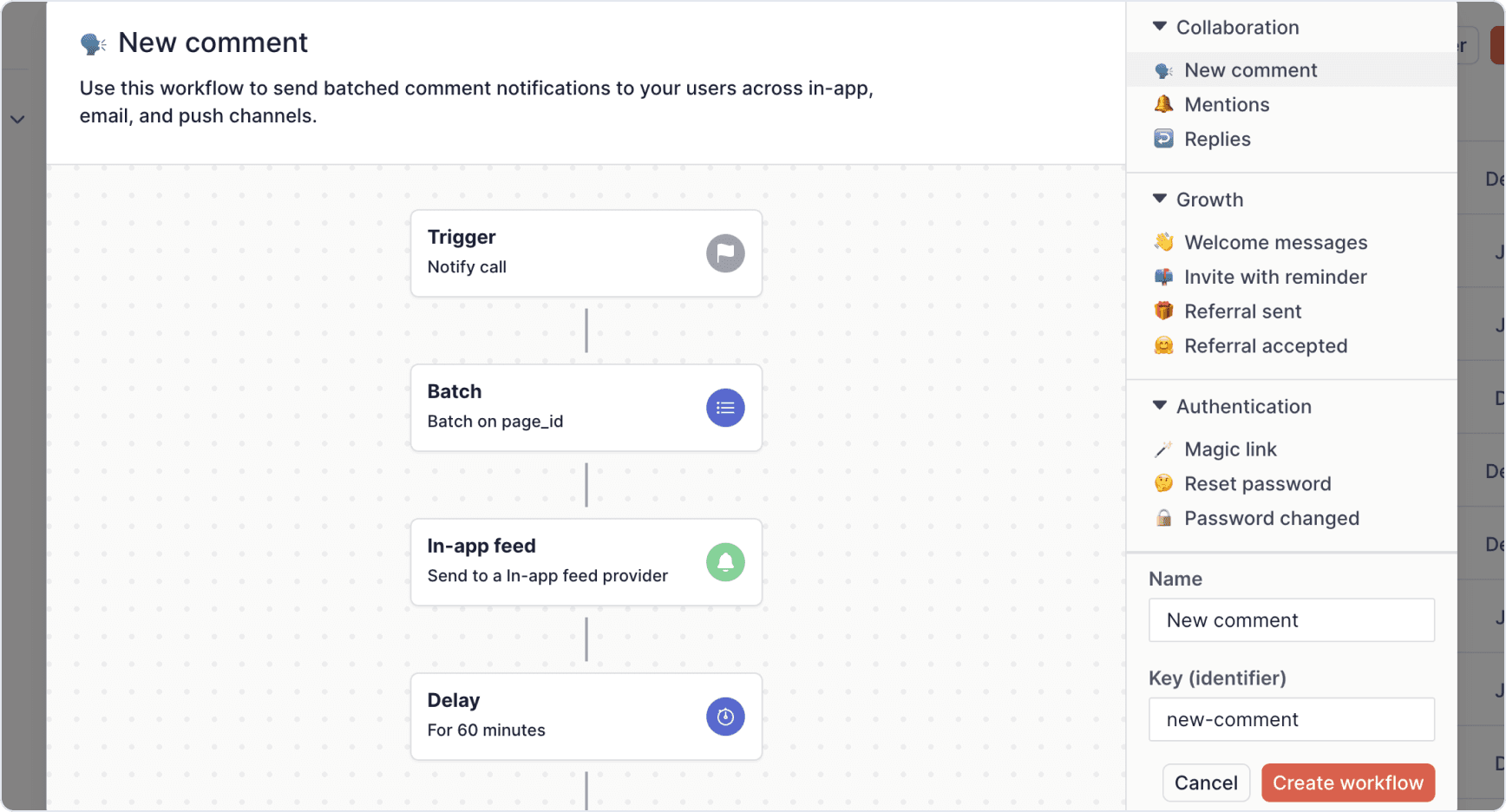Select the Referral accepted template

coord(1265,346)
